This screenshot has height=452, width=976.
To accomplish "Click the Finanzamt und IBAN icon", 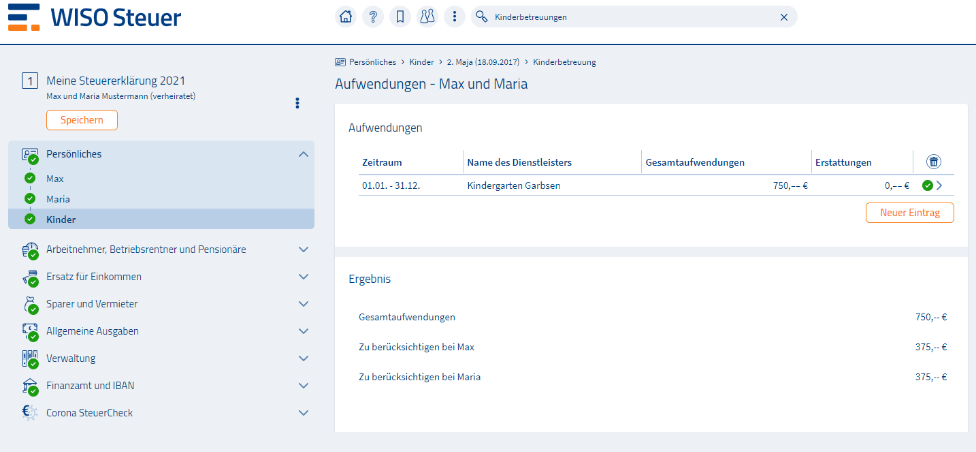I will (30, 387).
